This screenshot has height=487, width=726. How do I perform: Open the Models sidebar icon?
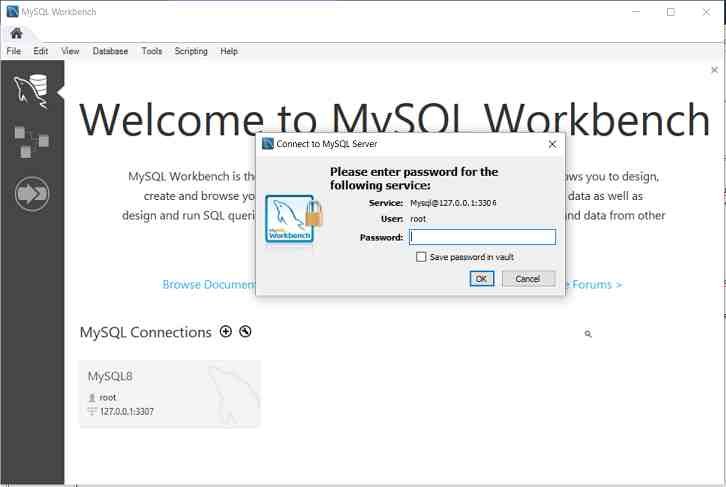[32, 142]
